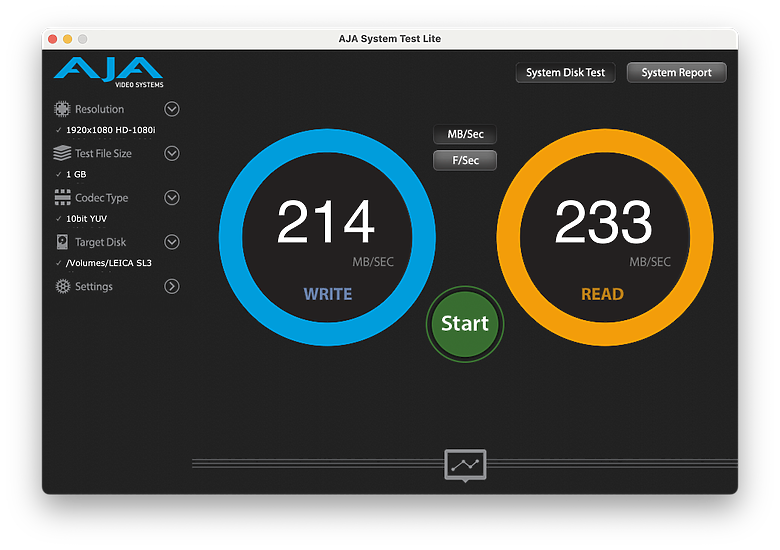780x550 pixels.
Task: Click the Resolution label
Action: 99,109
